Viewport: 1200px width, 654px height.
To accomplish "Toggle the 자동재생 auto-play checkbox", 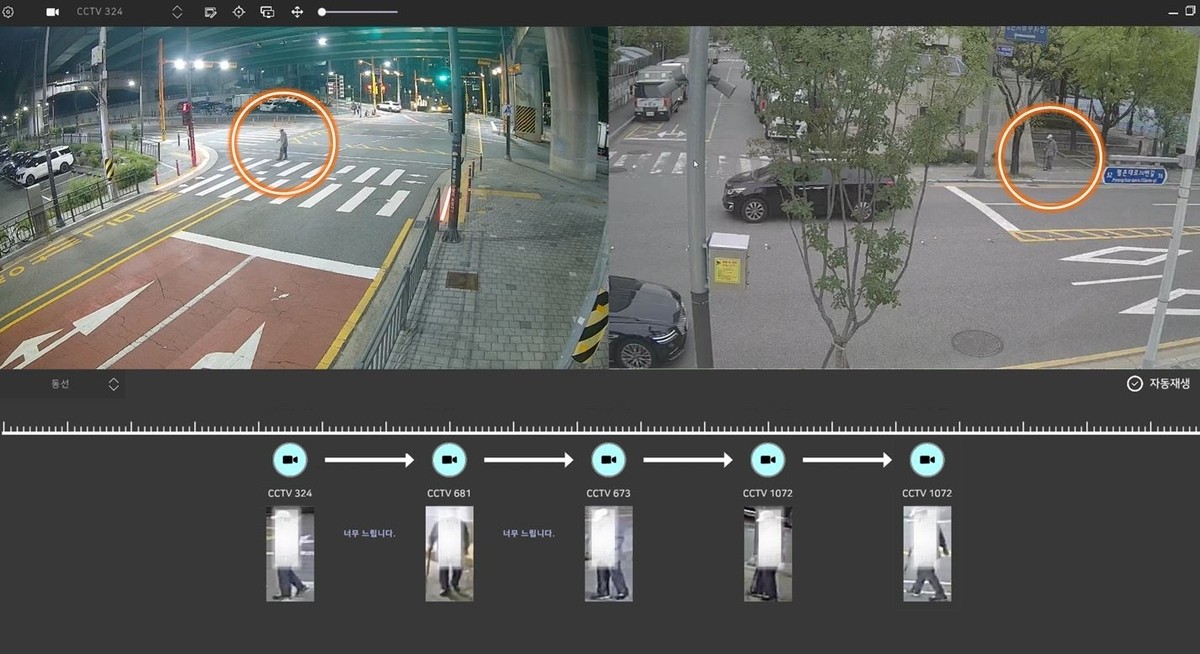I will pos(1134,384).
